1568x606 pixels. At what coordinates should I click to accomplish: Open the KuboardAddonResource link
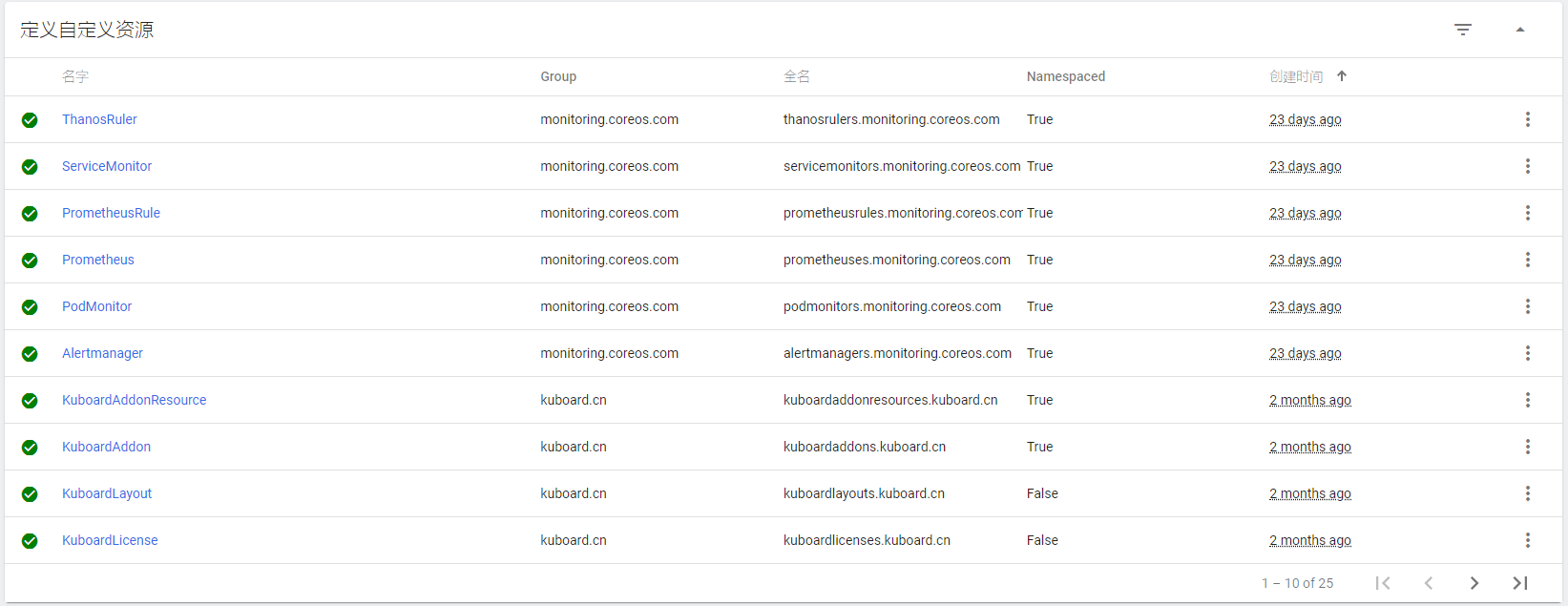coord(134,400)
